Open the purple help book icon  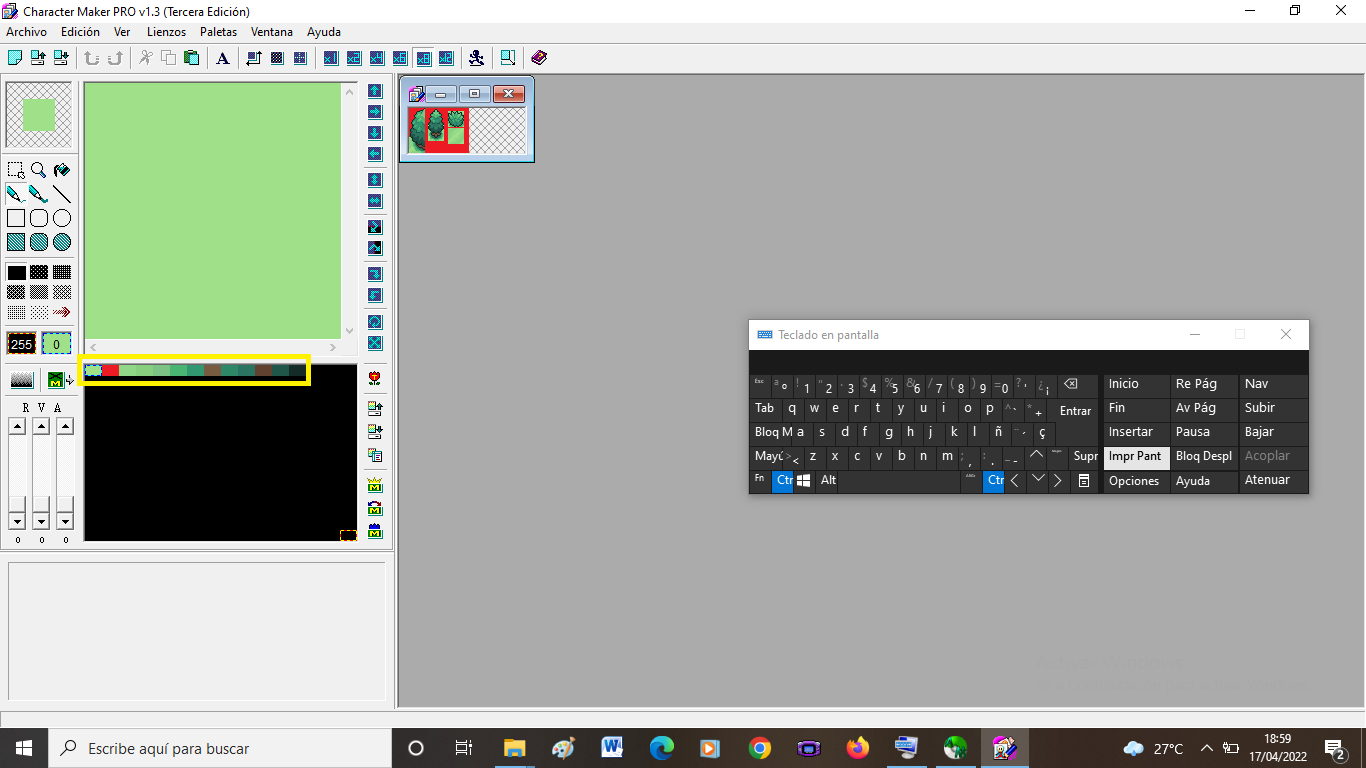coord(539,58)
